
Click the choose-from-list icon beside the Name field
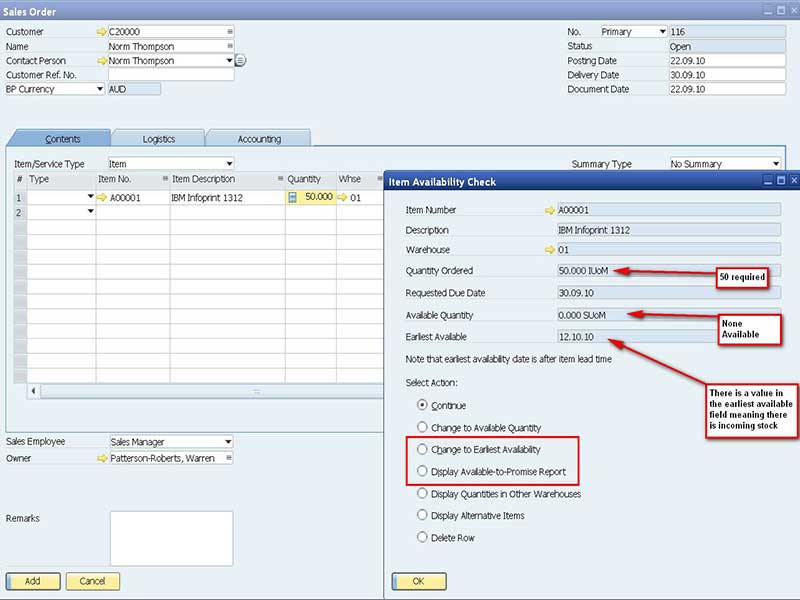click(228, 46)
